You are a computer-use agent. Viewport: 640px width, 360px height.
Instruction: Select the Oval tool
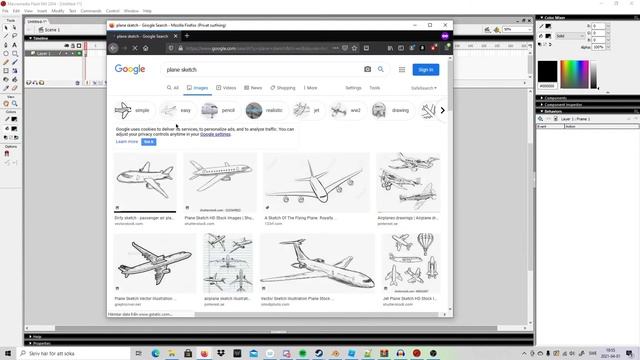click(6, 53)
